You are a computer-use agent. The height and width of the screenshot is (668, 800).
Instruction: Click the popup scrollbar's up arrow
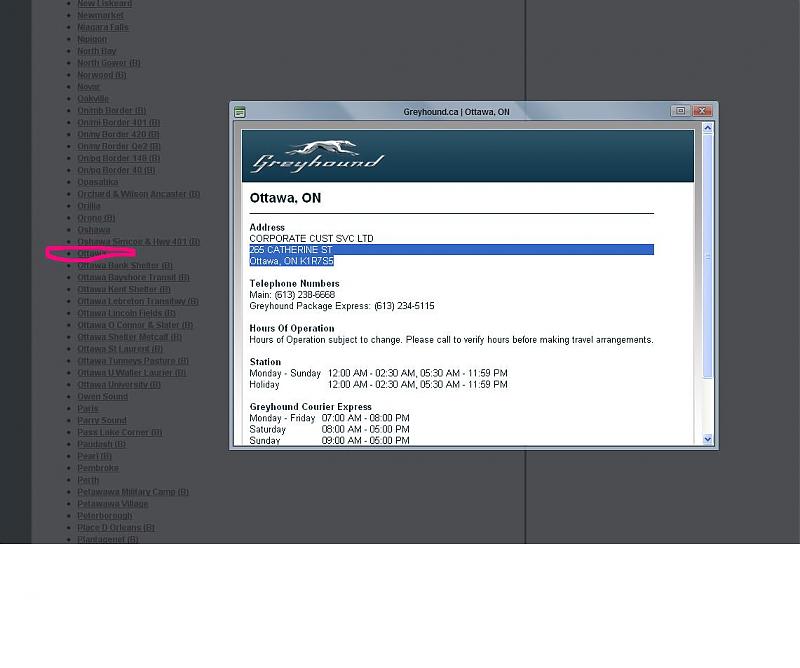(708, 129)
